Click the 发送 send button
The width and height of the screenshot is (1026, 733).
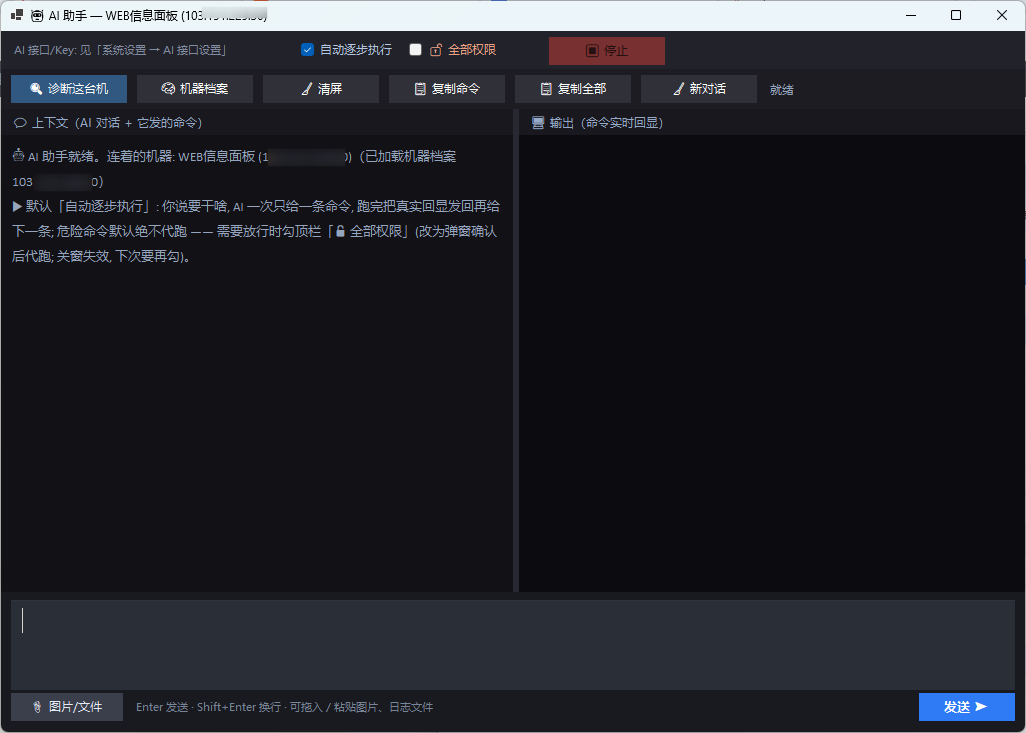point(966,707)
